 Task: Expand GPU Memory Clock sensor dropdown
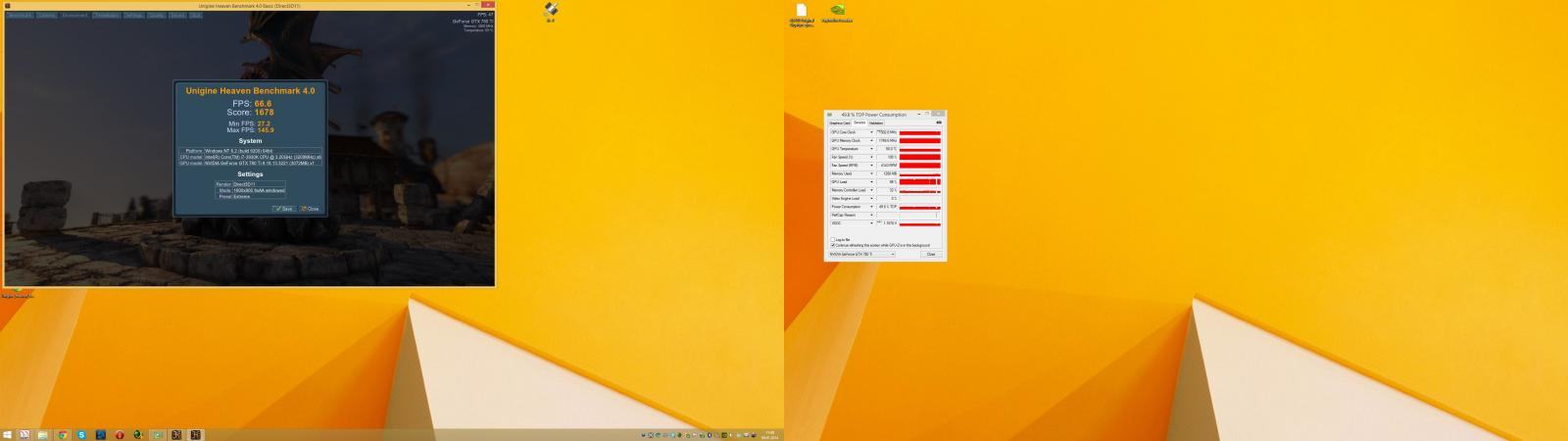tap(871, 140)
